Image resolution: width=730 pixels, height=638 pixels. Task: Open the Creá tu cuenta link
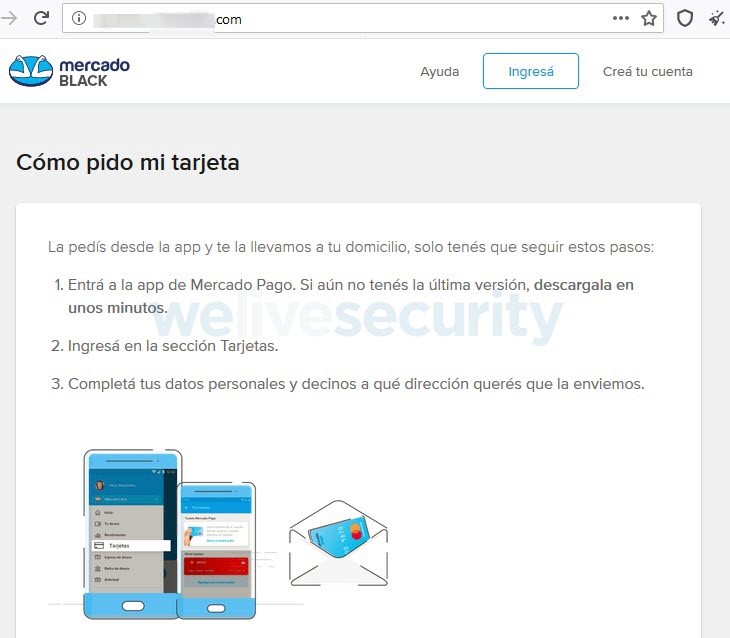pyautogui.click(x=648, y=71)
